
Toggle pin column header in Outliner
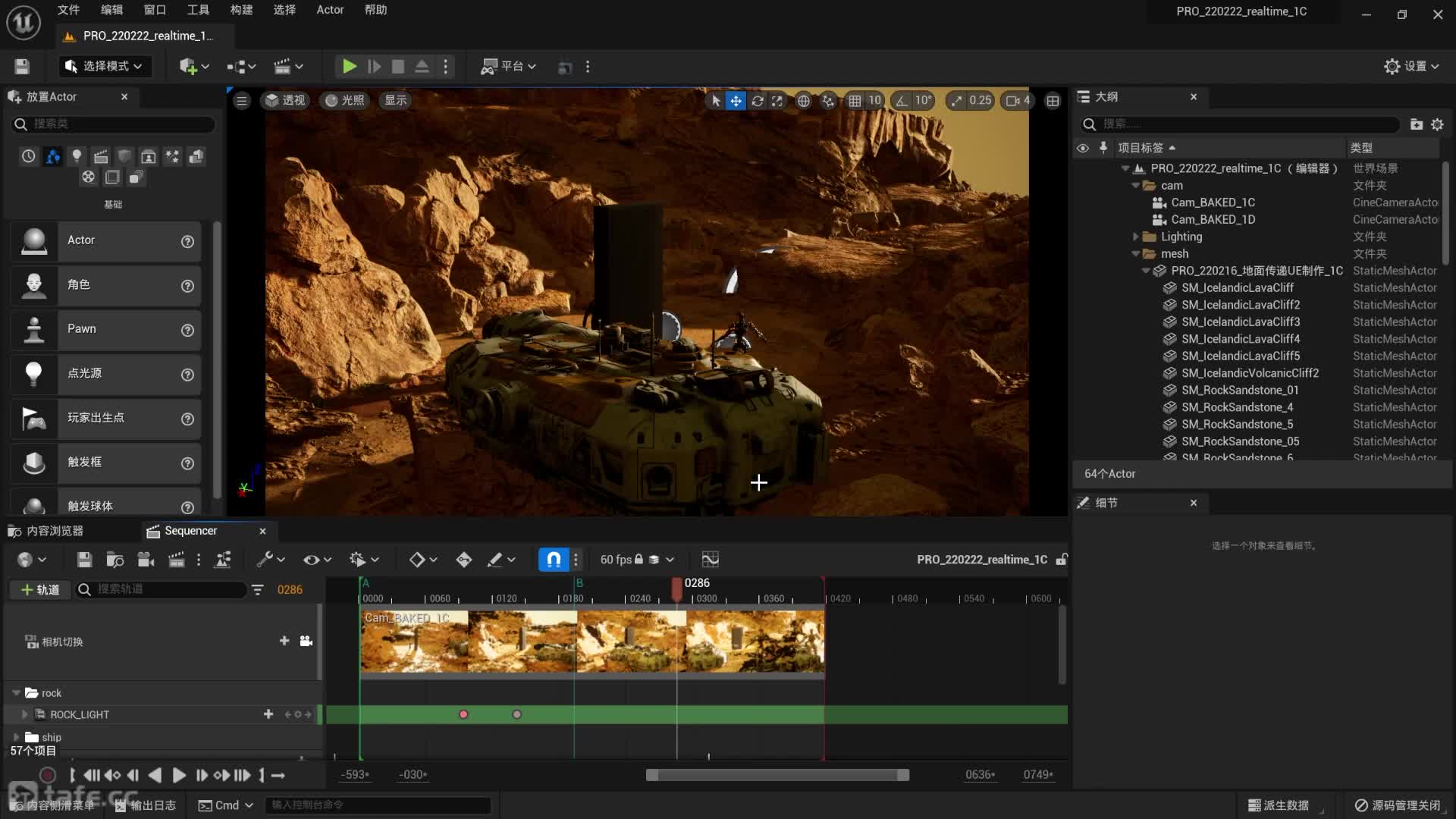tap(1103, 148)
